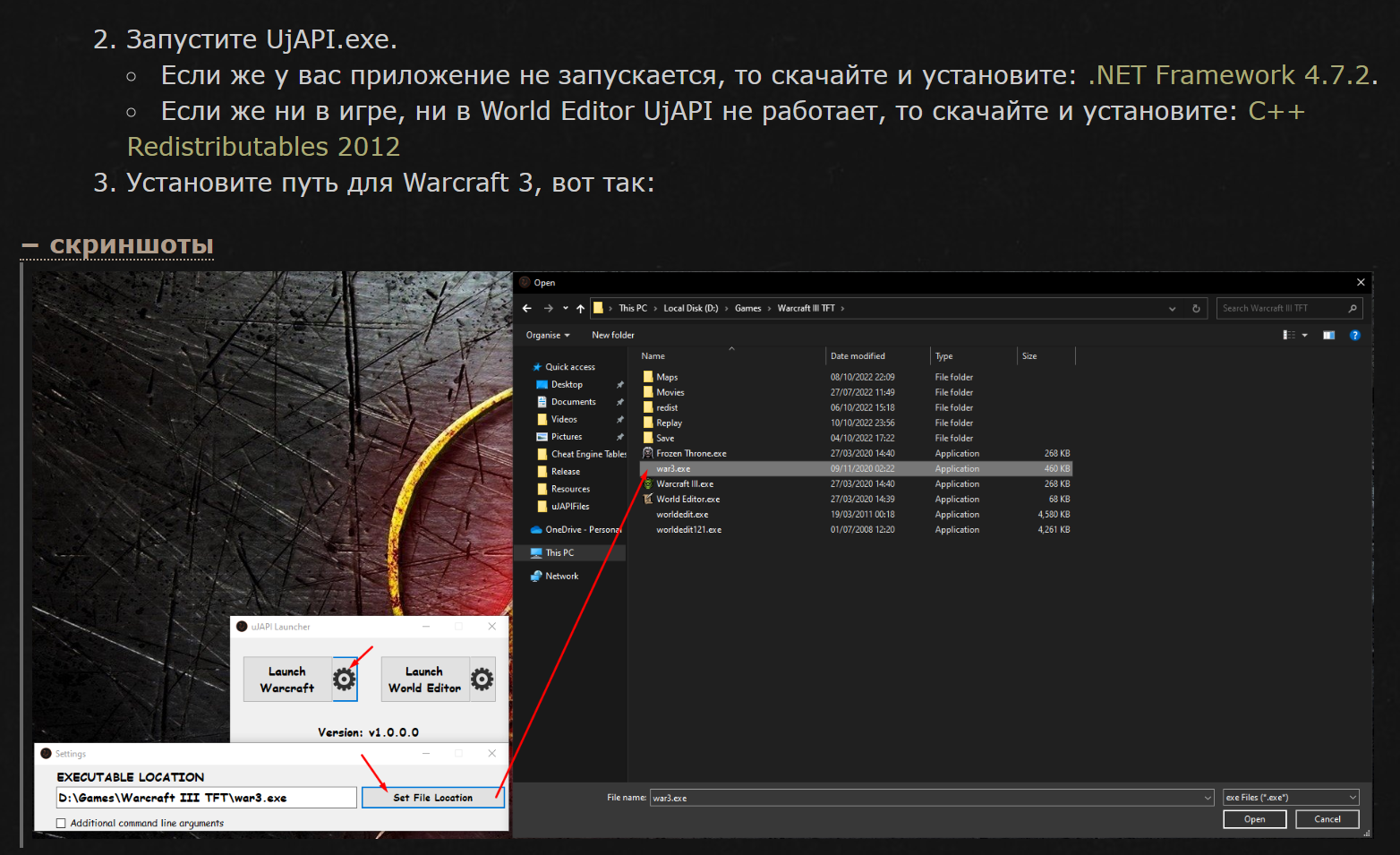The height and width of the screenshot is (855, 1400).
Task: Open the .NET Framework 4.7.2 link
Action: [x=1229, y=75]
